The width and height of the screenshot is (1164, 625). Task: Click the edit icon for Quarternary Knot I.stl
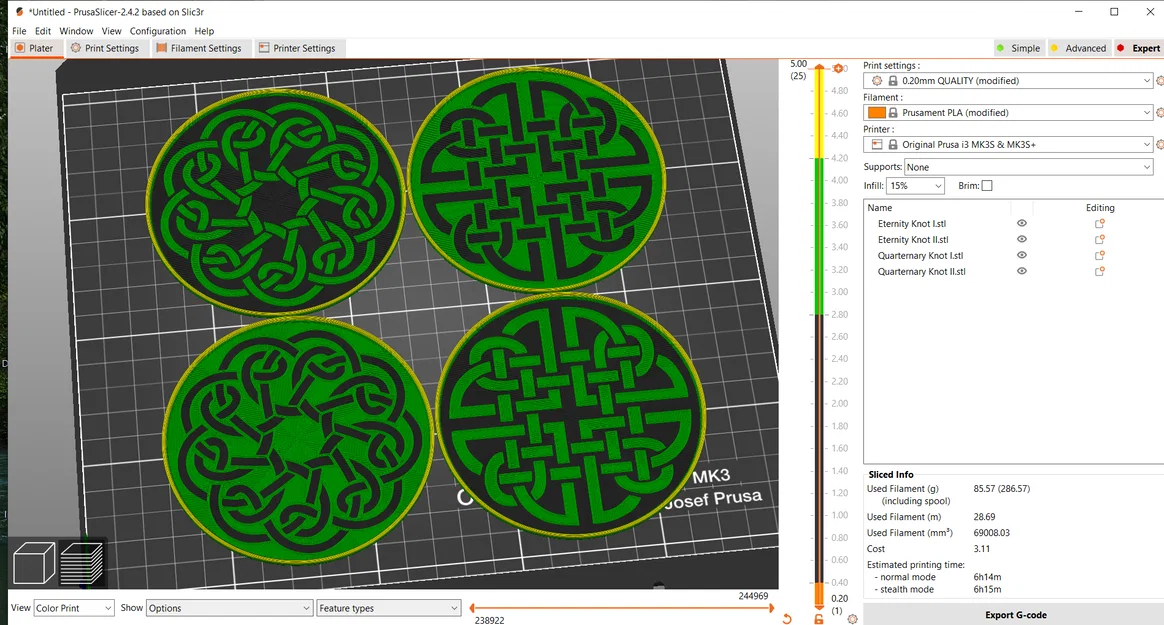[x=1100, y=255]
